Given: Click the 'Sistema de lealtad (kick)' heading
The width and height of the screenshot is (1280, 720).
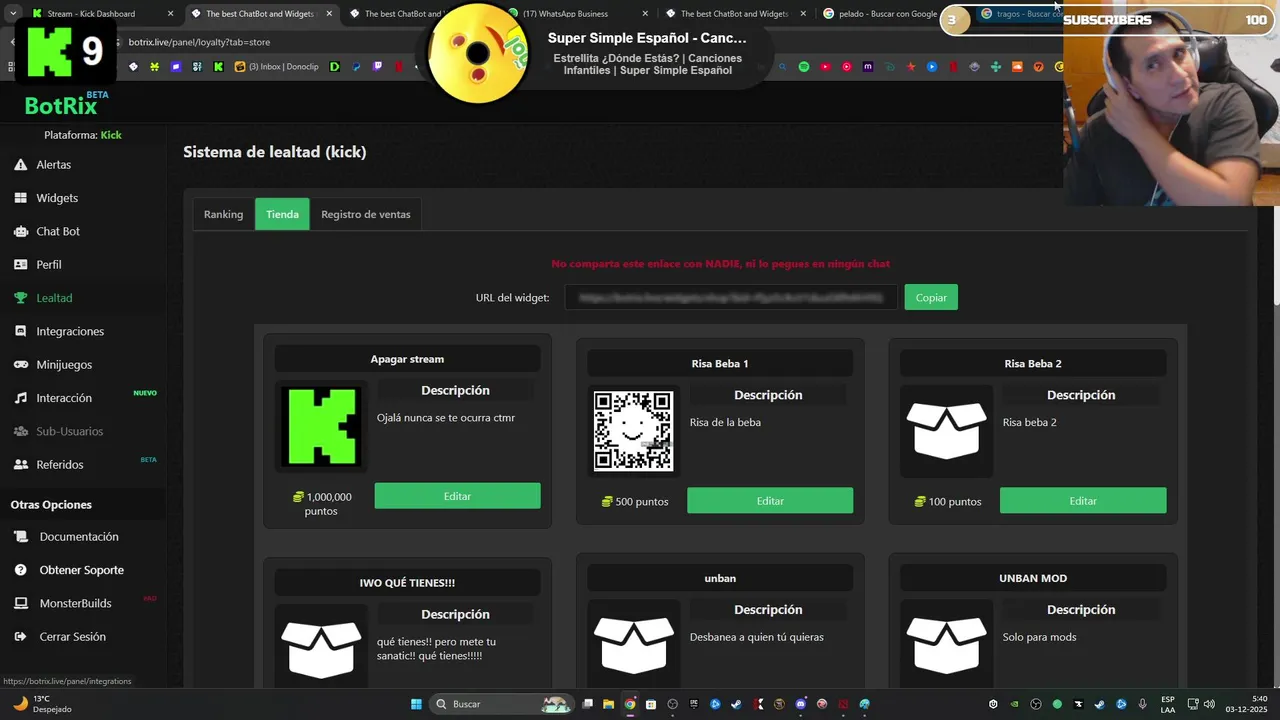Looking at the screenshot, I should [275, 152].
